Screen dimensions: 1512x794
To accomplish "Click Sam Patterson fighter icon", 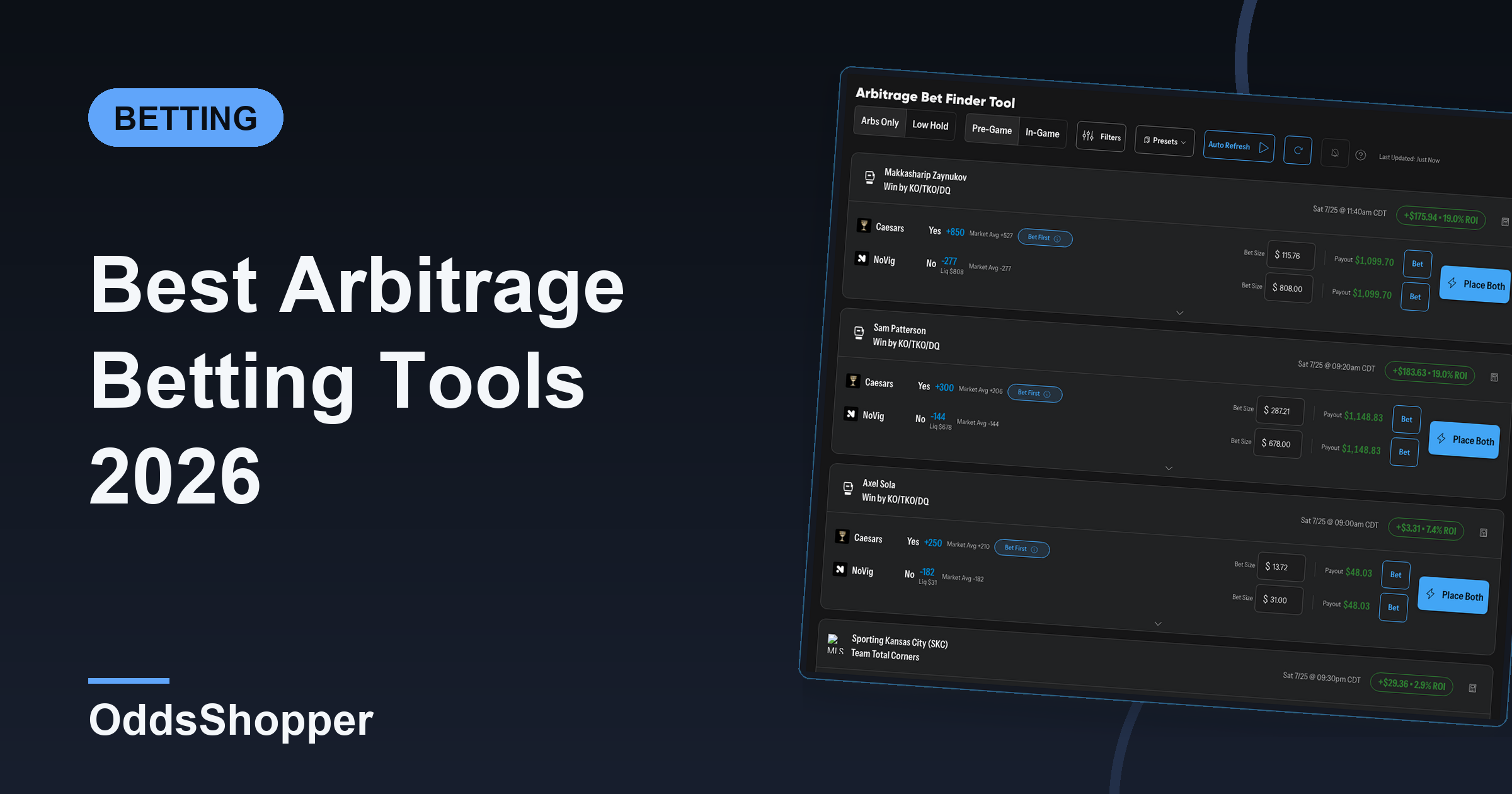I will click(859, 333).
